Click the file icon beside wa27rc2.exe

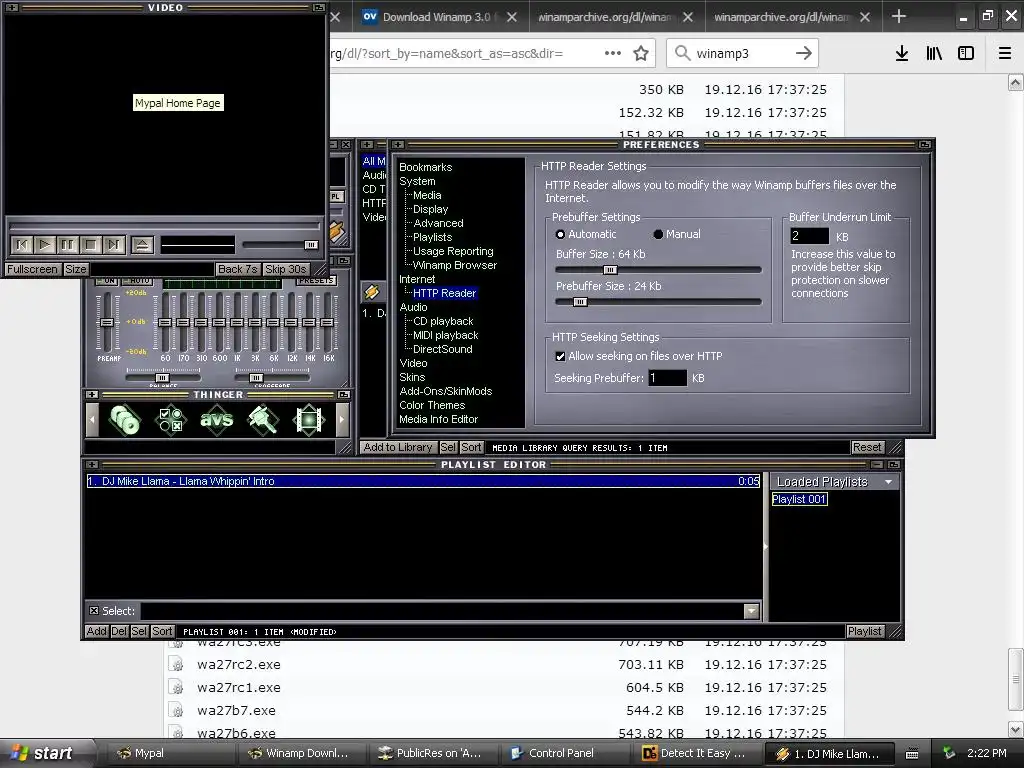click(x=176, y=664)
